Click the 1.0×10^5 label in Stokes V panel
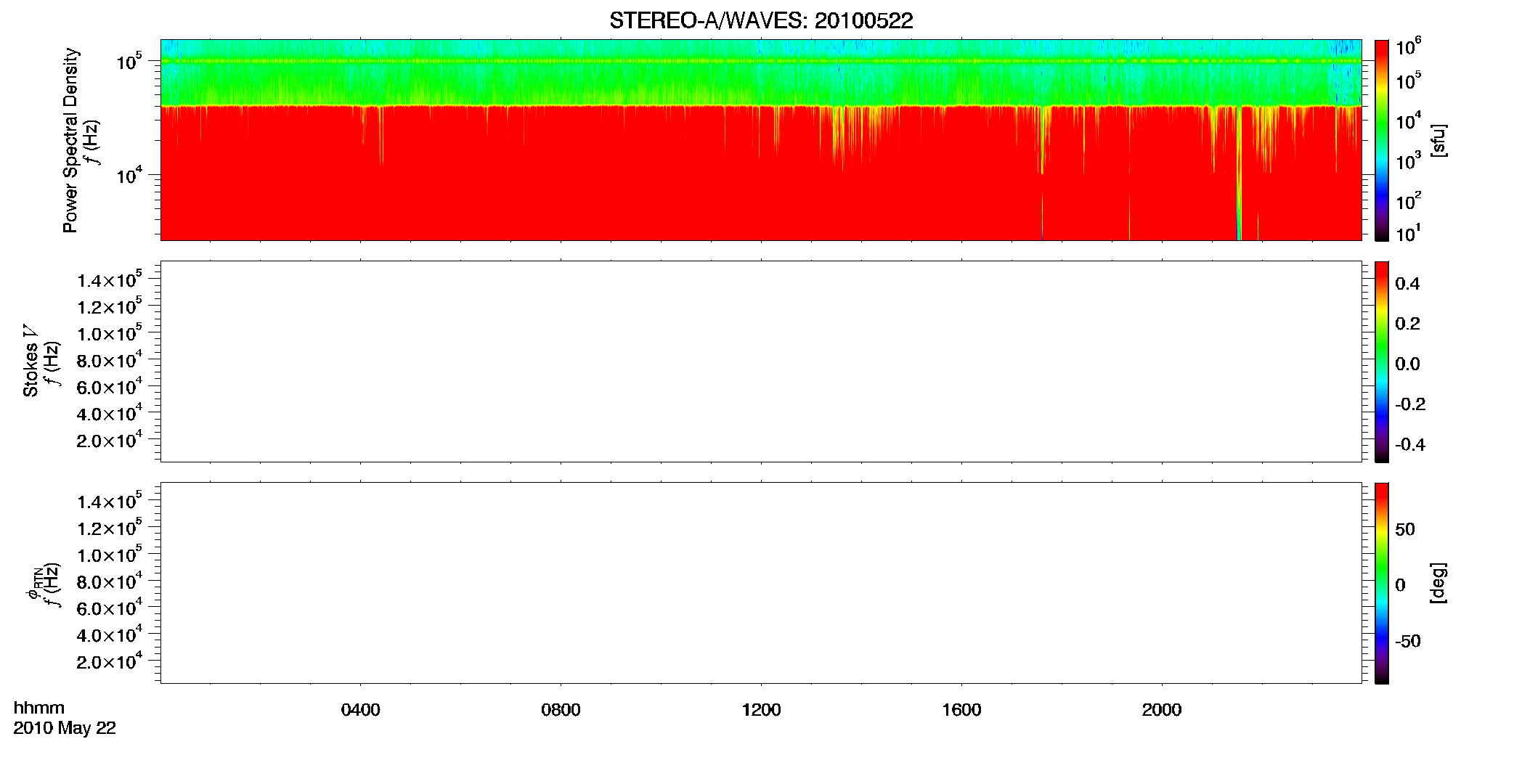Image resolution: width=1522 pixels, height=784 pixels. (x=110, y=333)
